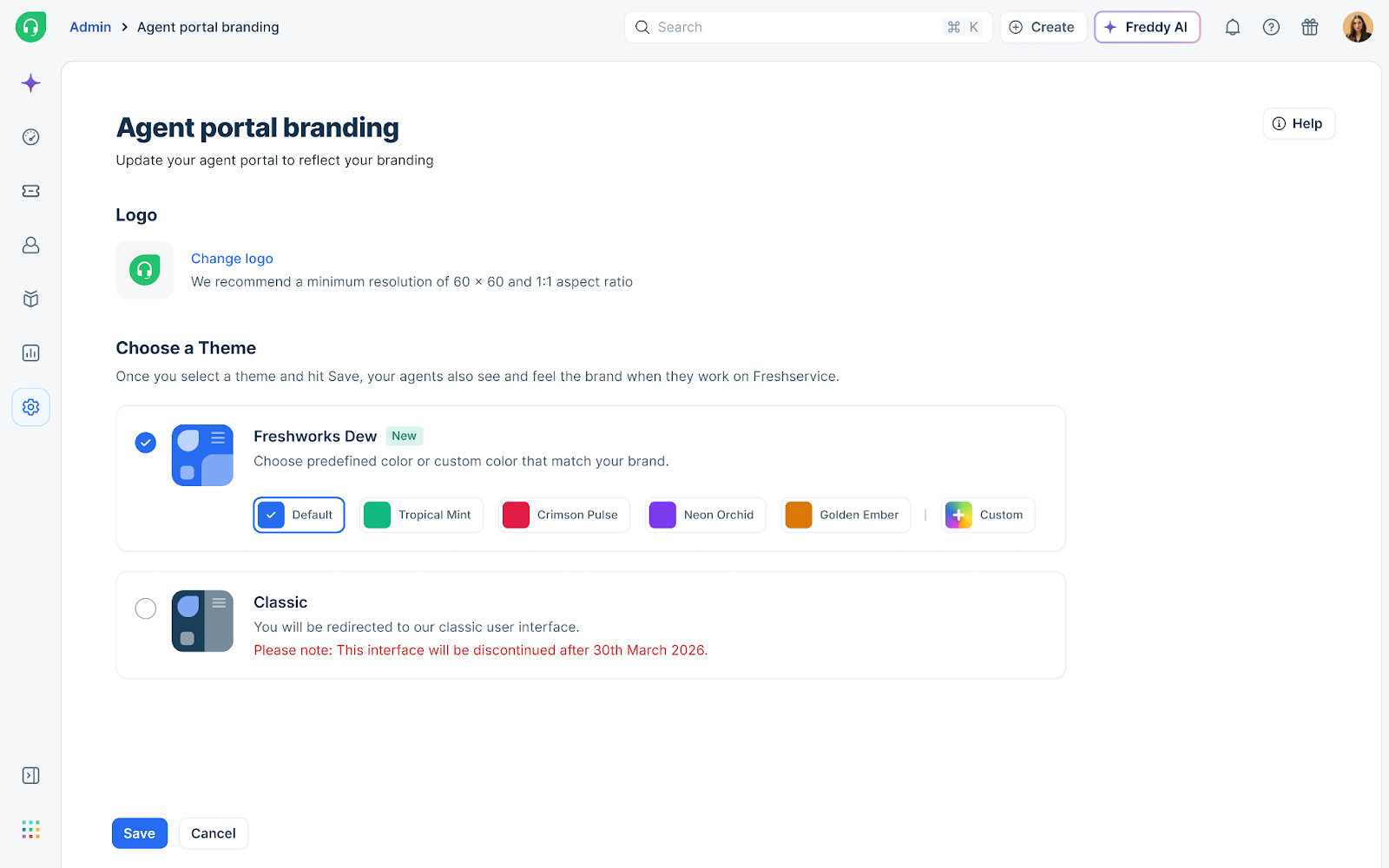Viewport: 1389px width, 868px height.
Task: Focus the Search input field
Action: tap(807, 27)
